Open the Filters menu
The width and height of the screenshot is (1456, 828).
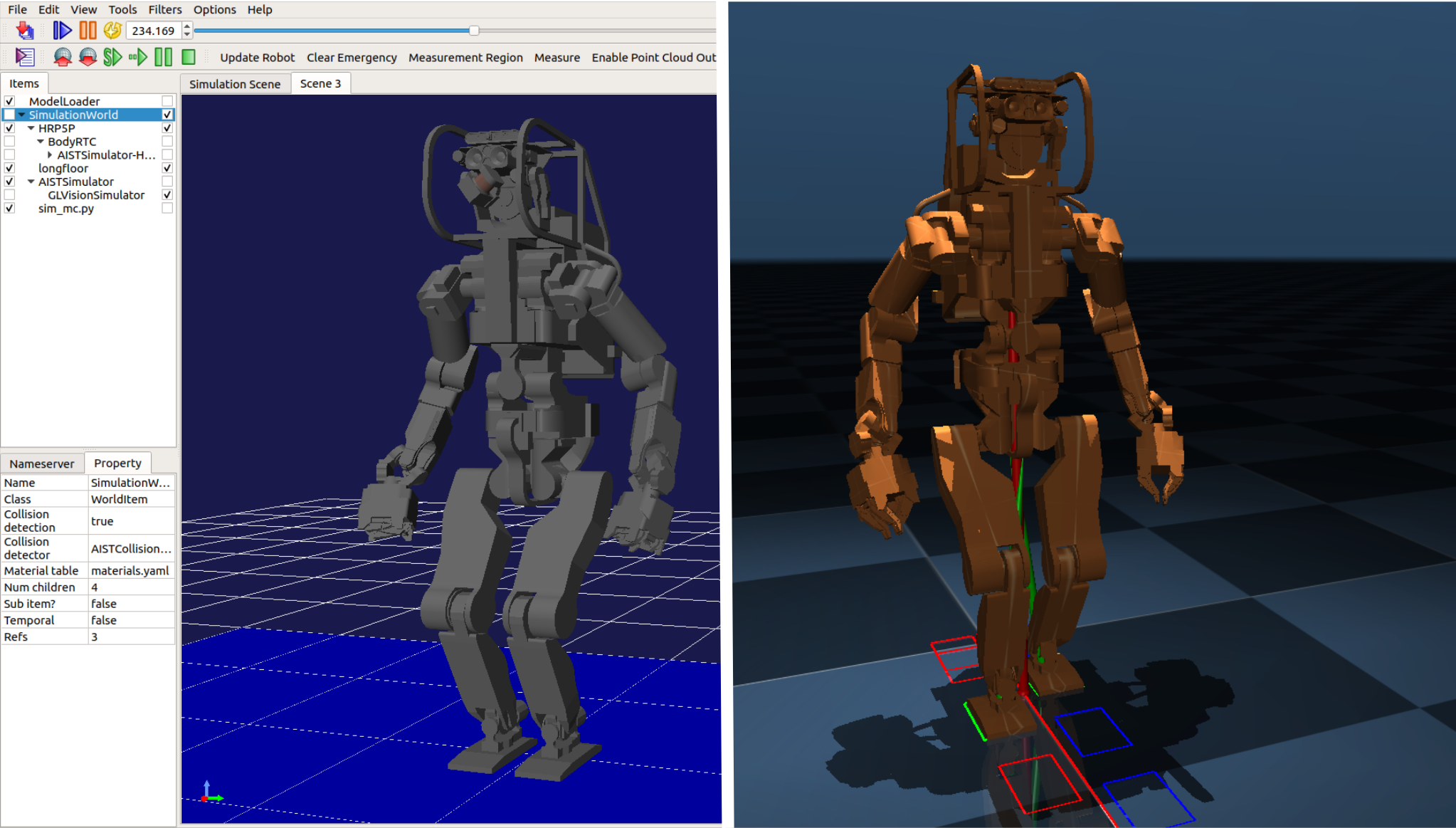(x=165, y=9)
